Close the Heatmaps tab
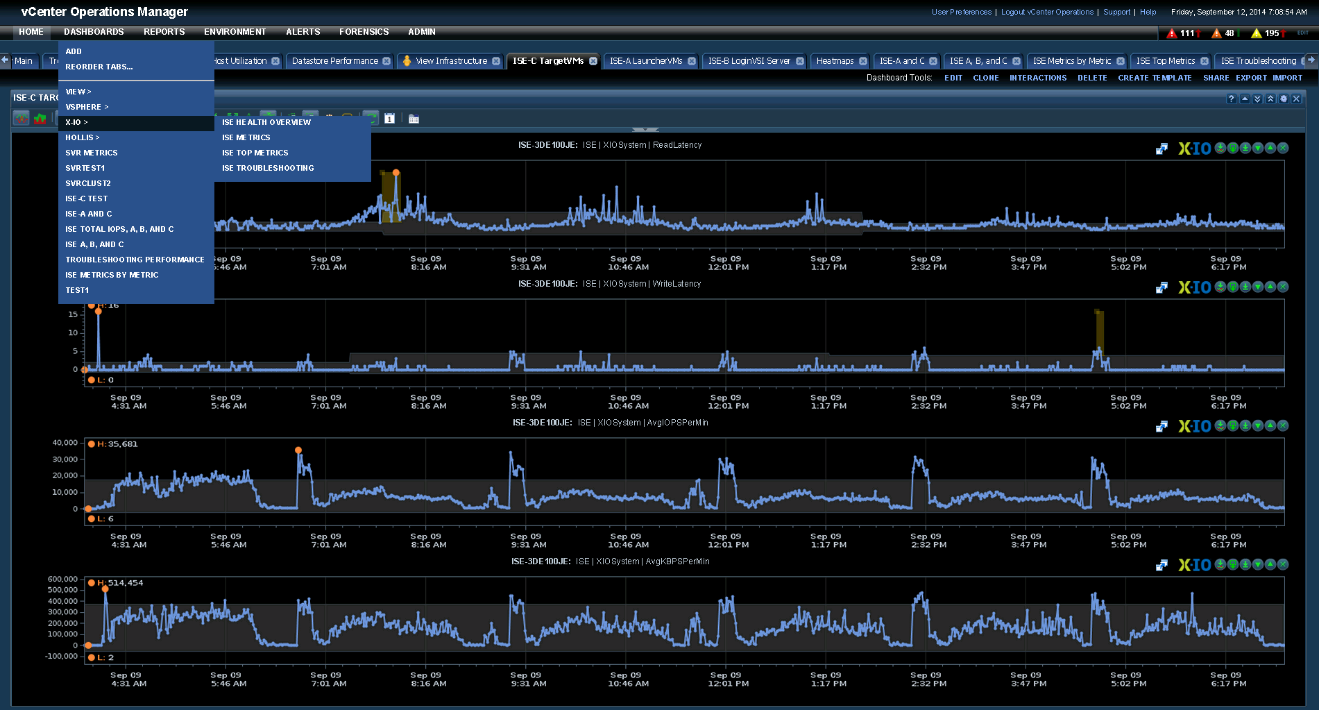The height and width of the screenshot is (710, 1319). [863, 61]
